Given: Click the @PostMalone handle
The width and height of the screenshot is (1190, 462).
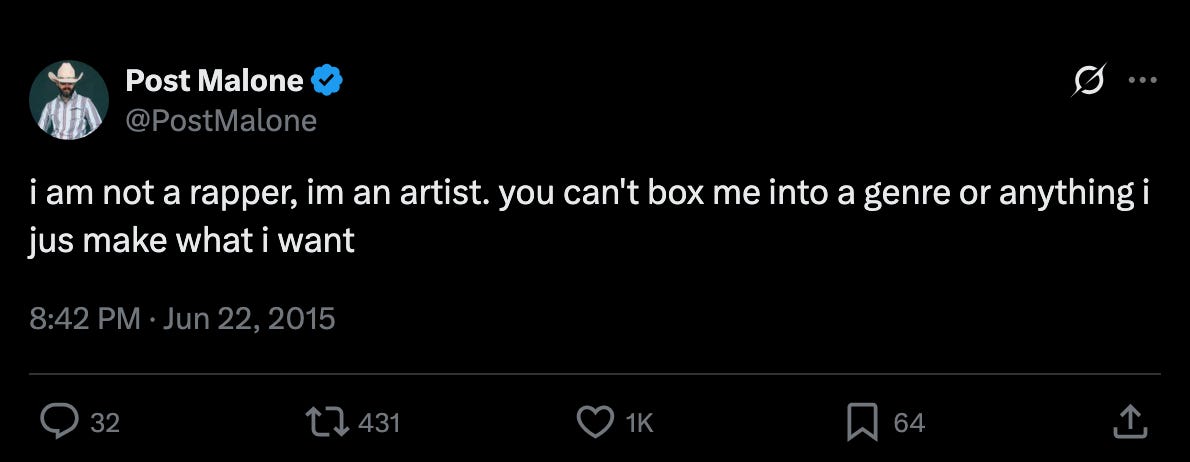Looking at the screenshot, I should 221,121.
